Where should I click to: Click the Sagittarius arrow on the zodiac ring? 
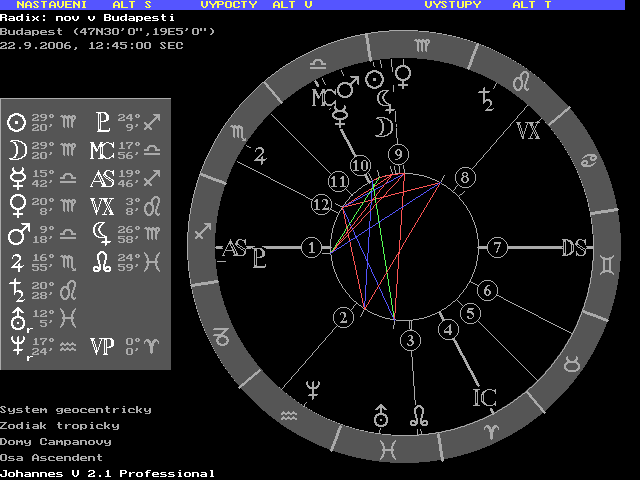click(x=204, y=231)
